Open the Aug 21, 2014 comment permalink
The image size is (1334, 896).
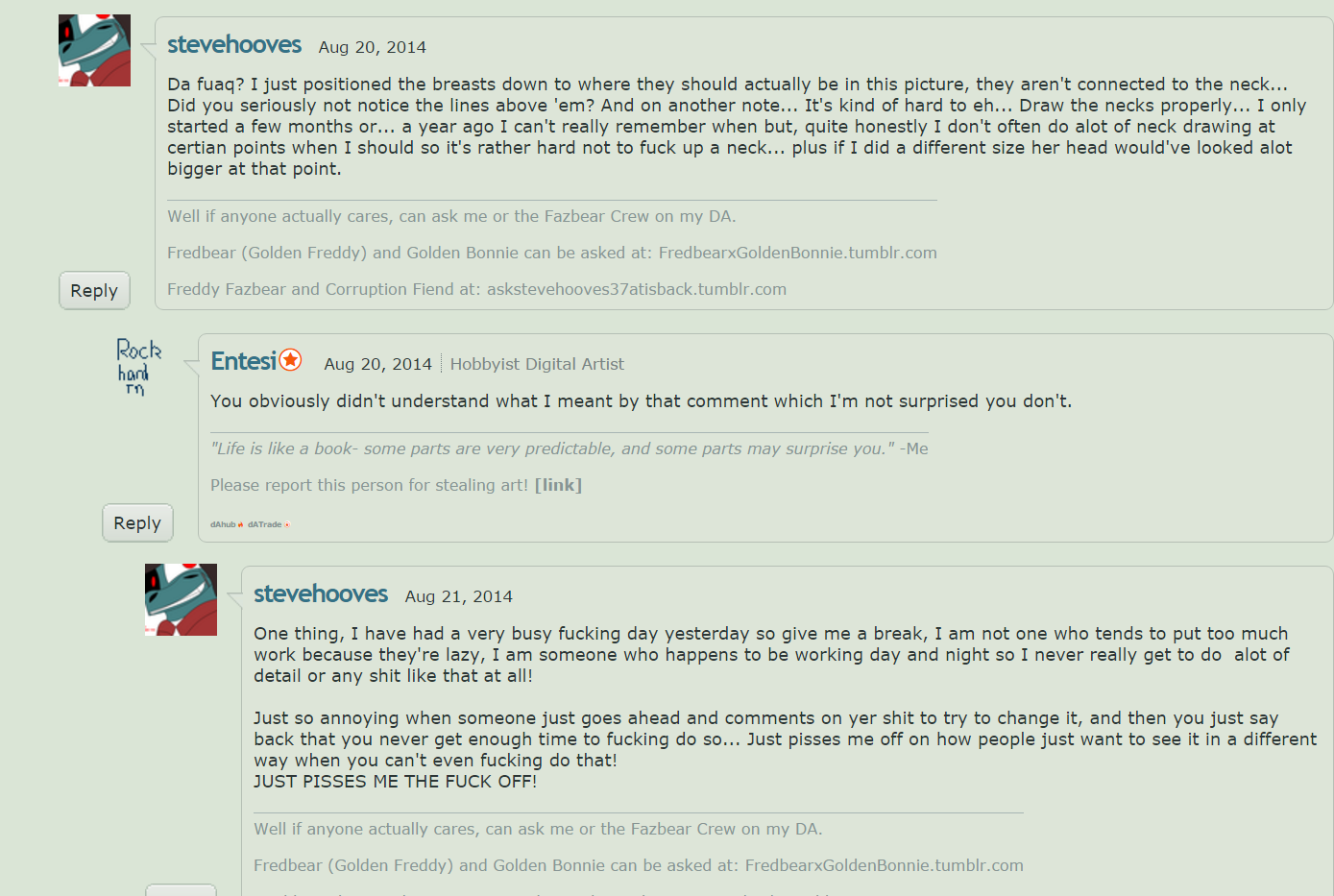[x=458, y=596]
